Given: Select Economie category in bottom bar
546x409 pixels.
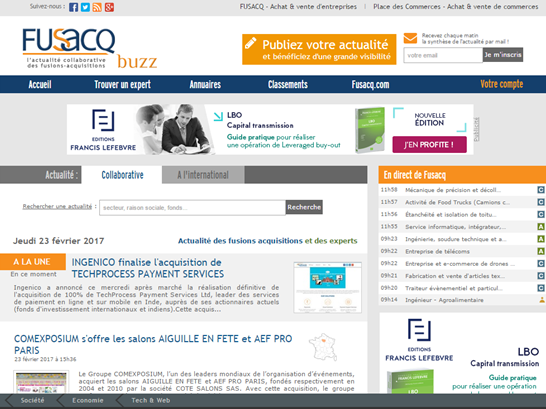Looking at the screenshot, I should 87,400.
